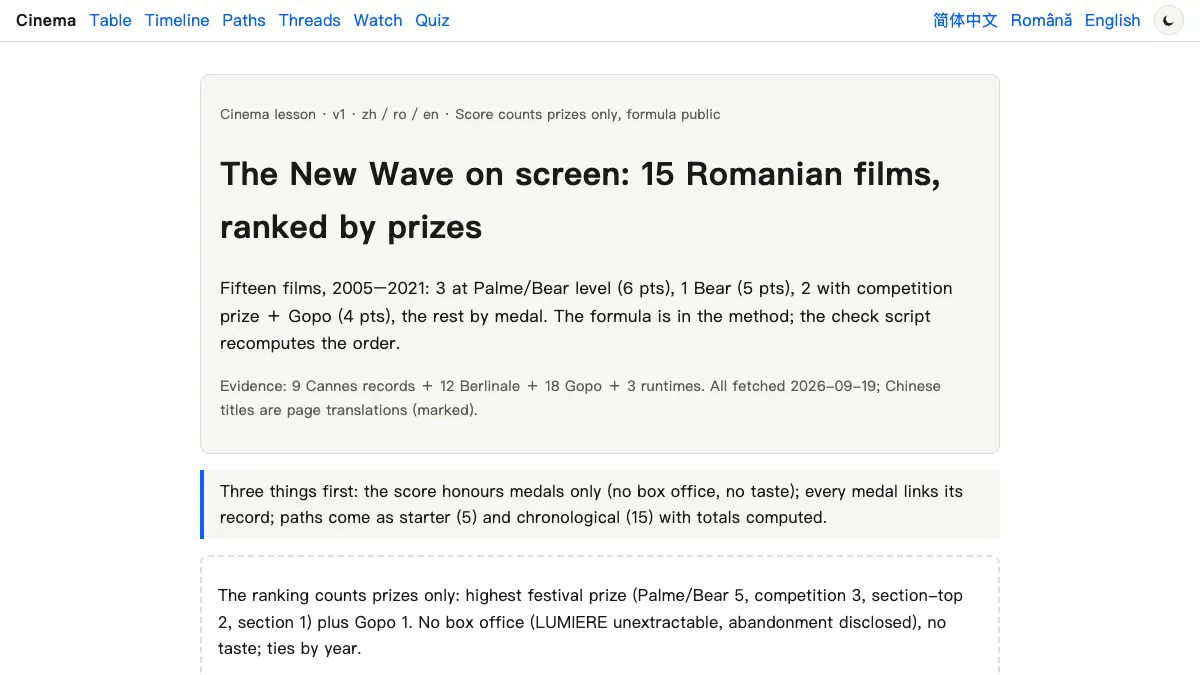
Task: Click the Three things first callout
Action: 600,504
